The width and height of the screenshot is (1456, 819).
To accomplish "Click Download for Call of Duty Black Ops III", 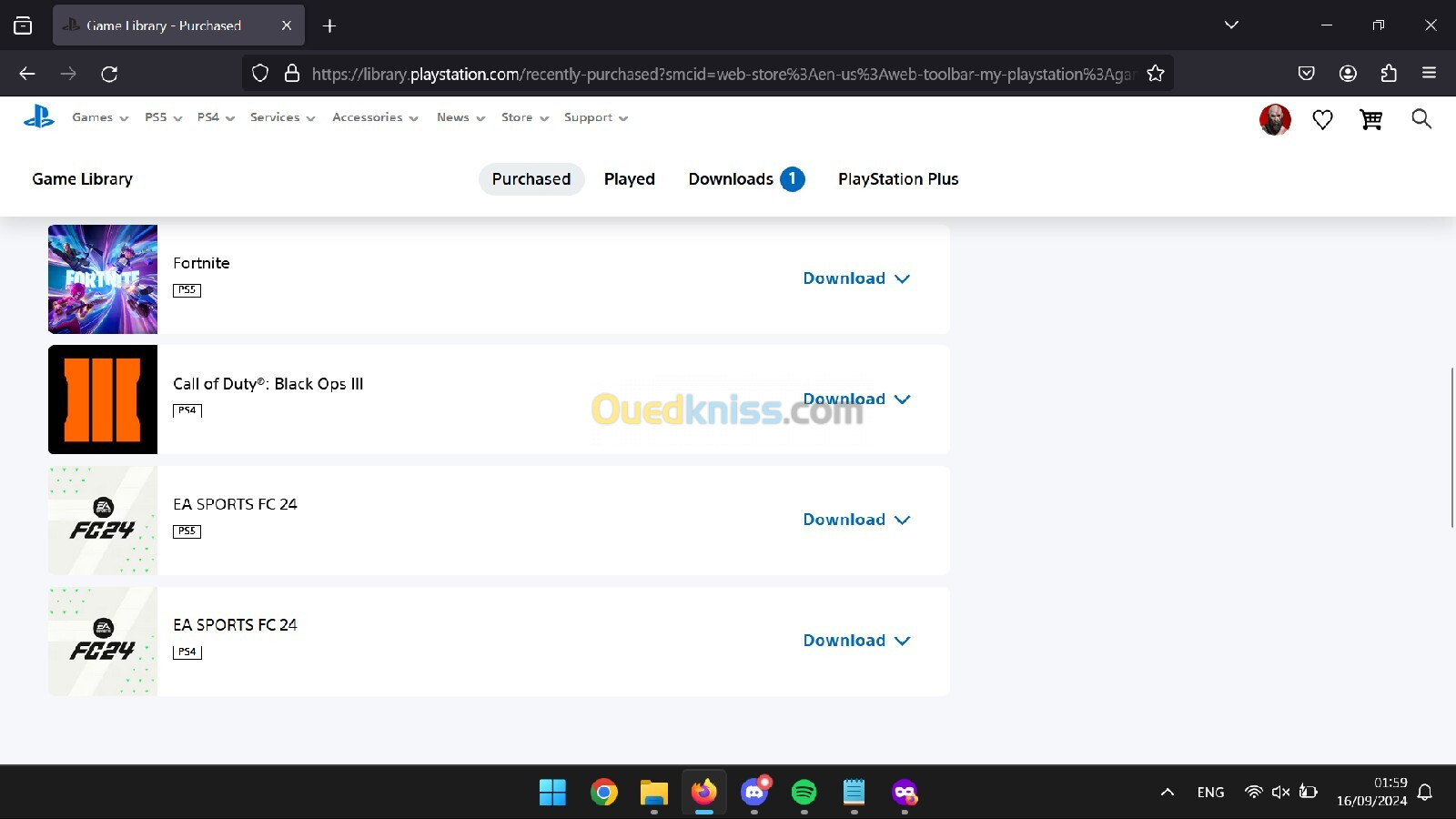I will tap(856, 399).
